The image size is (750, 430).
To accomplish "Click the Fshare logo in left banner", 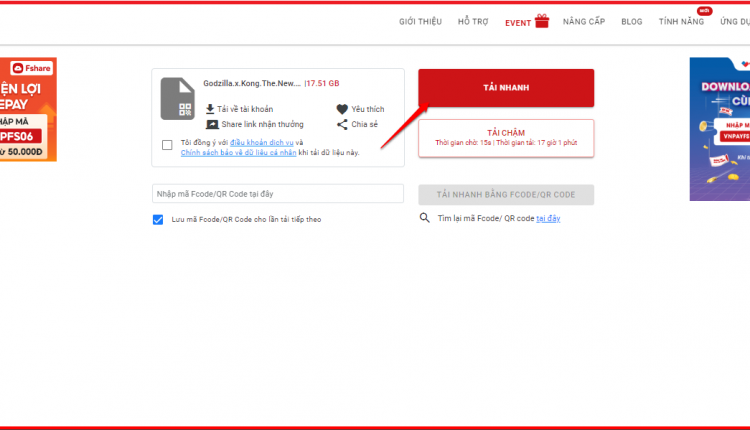I will [32, 68].
